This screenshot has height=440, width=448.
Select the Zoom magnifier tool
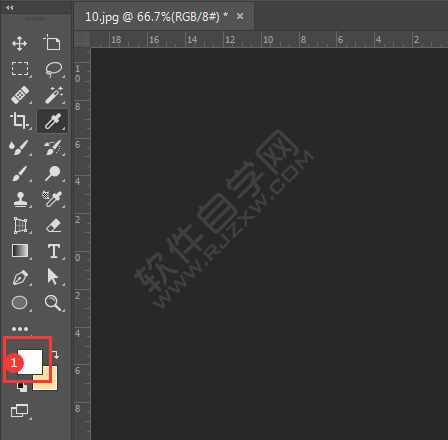click(x=53, y=303)
